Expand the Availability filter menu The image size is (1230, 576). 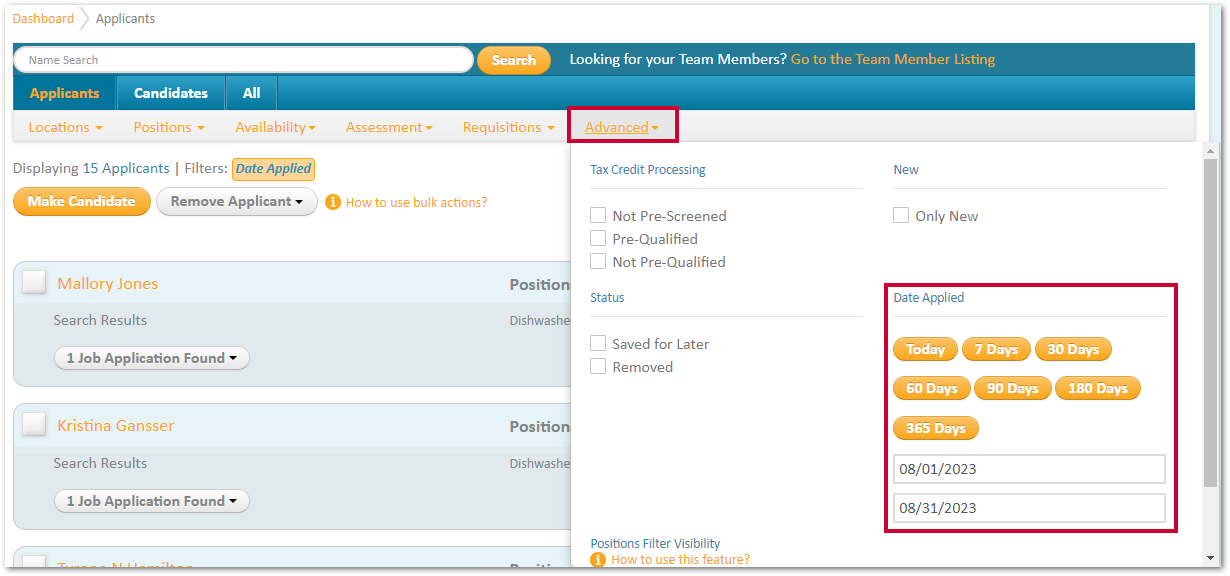(x=275, y=127)
